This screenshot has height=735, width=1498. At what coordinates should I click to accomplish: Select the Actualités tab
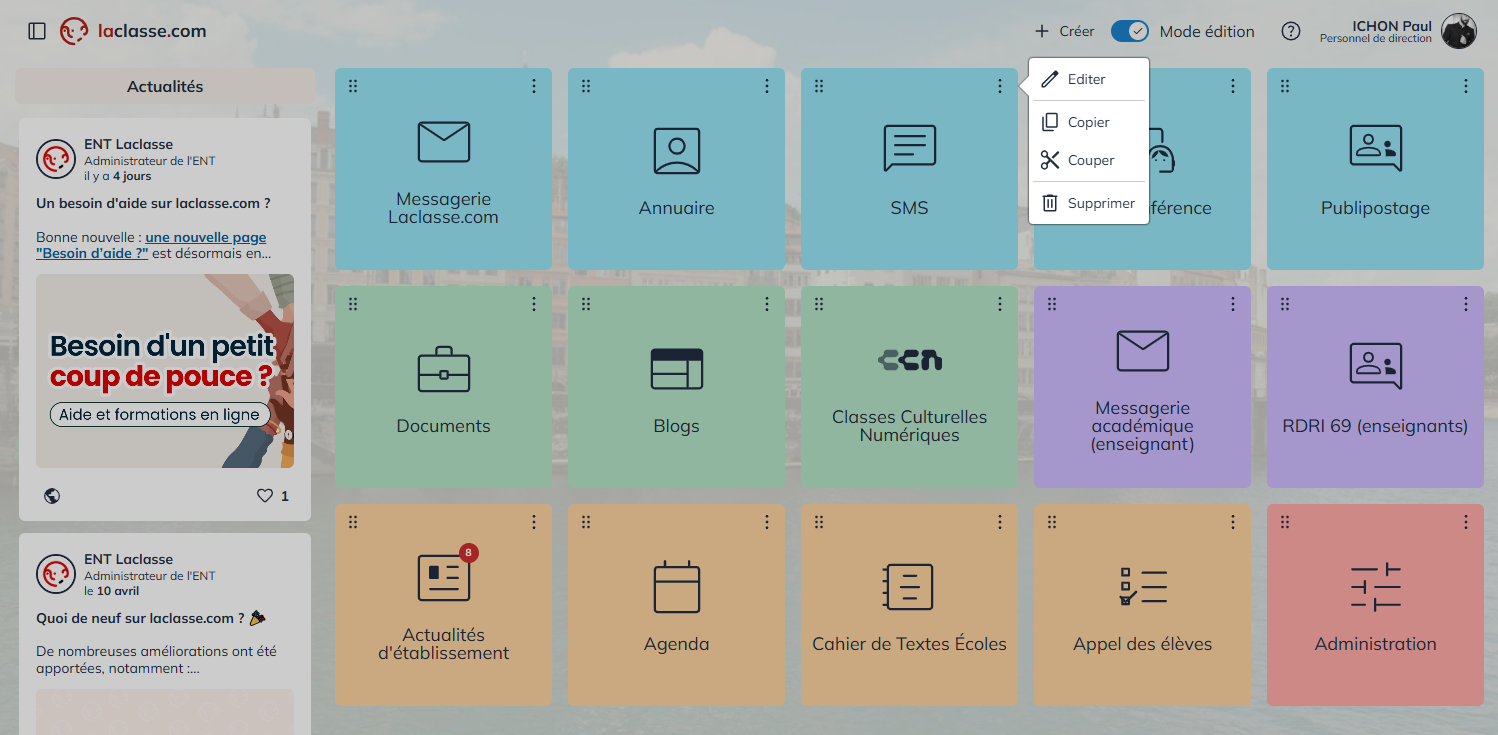coord(165,86)
